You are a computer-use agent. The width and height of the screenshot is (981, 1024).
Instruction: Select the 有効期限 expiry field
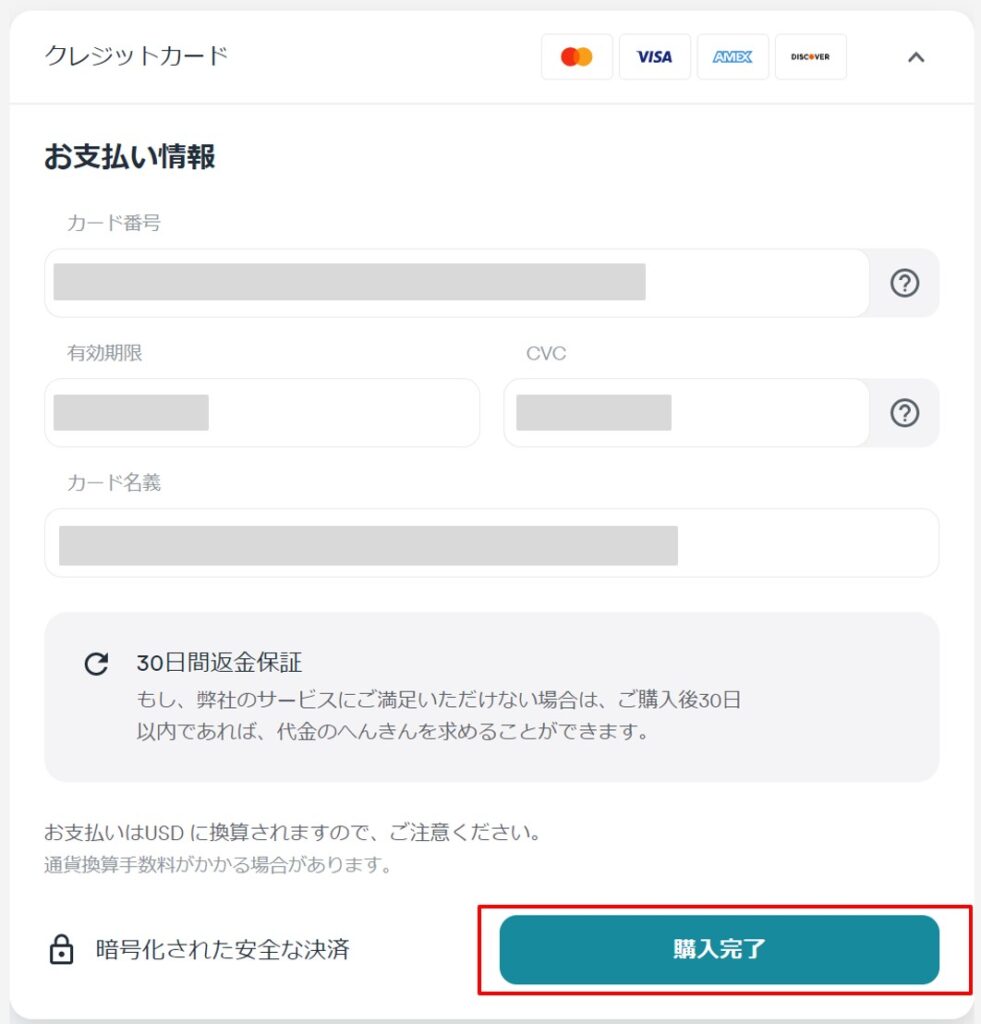(262, 412)
